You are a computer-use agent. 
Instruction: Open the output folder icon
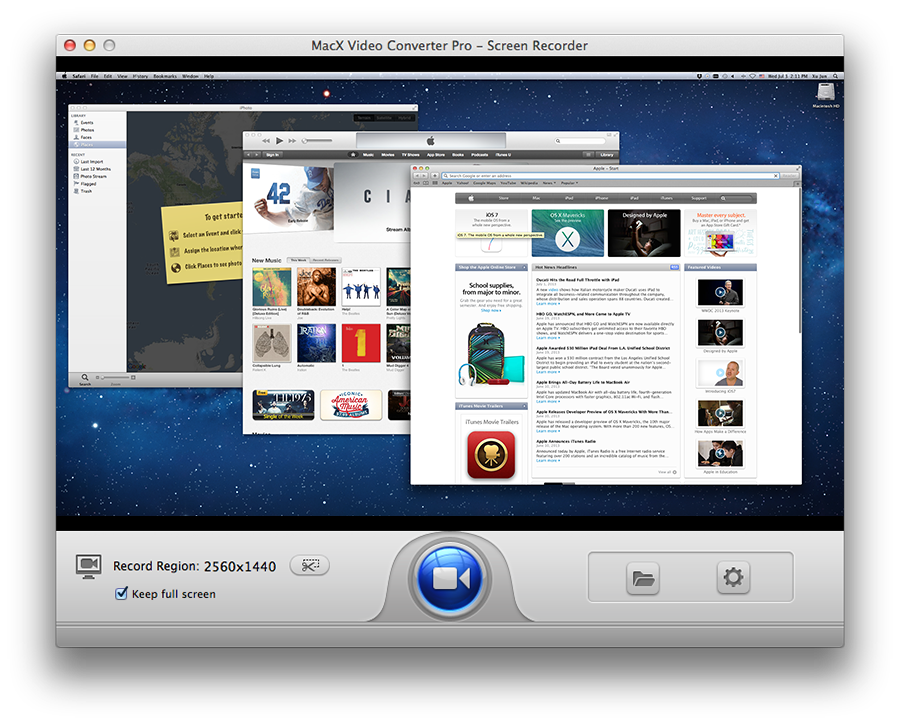coord(642,577)
